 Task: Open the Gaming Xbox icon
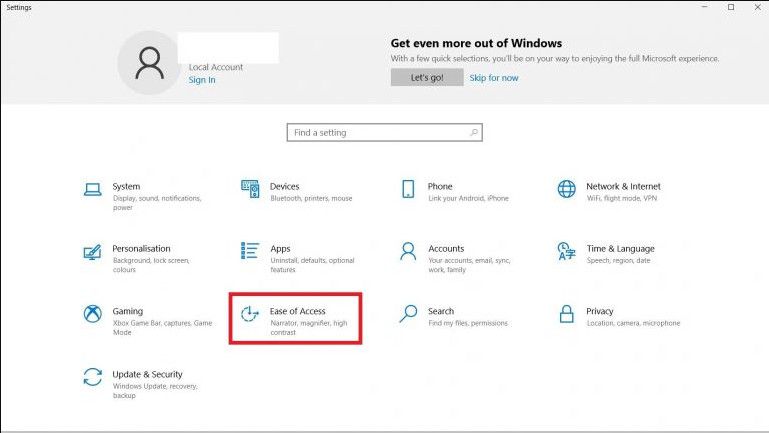[x=92, y=314]
